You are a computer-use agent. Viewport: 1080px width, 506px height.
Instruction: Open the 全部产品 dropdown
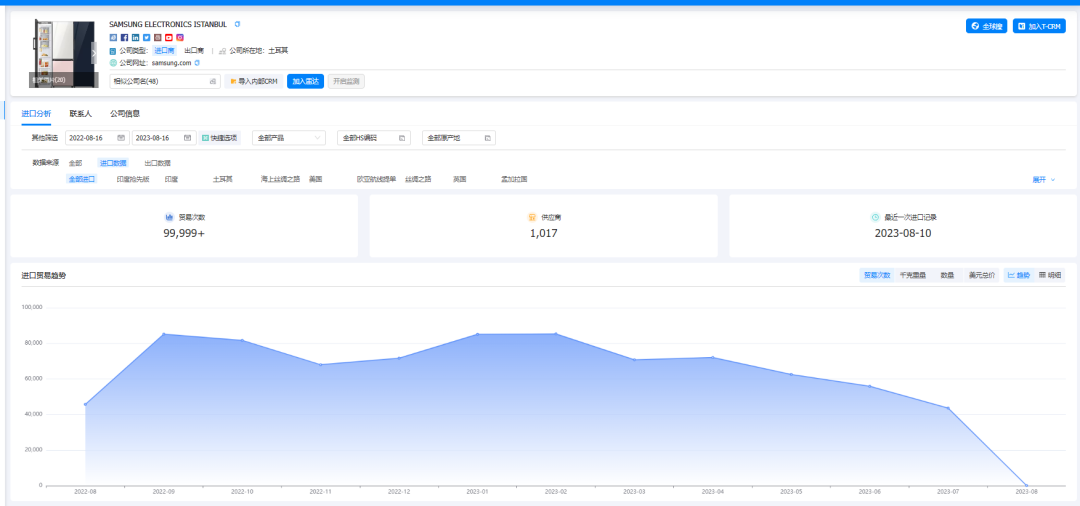(x=289, y=138)
